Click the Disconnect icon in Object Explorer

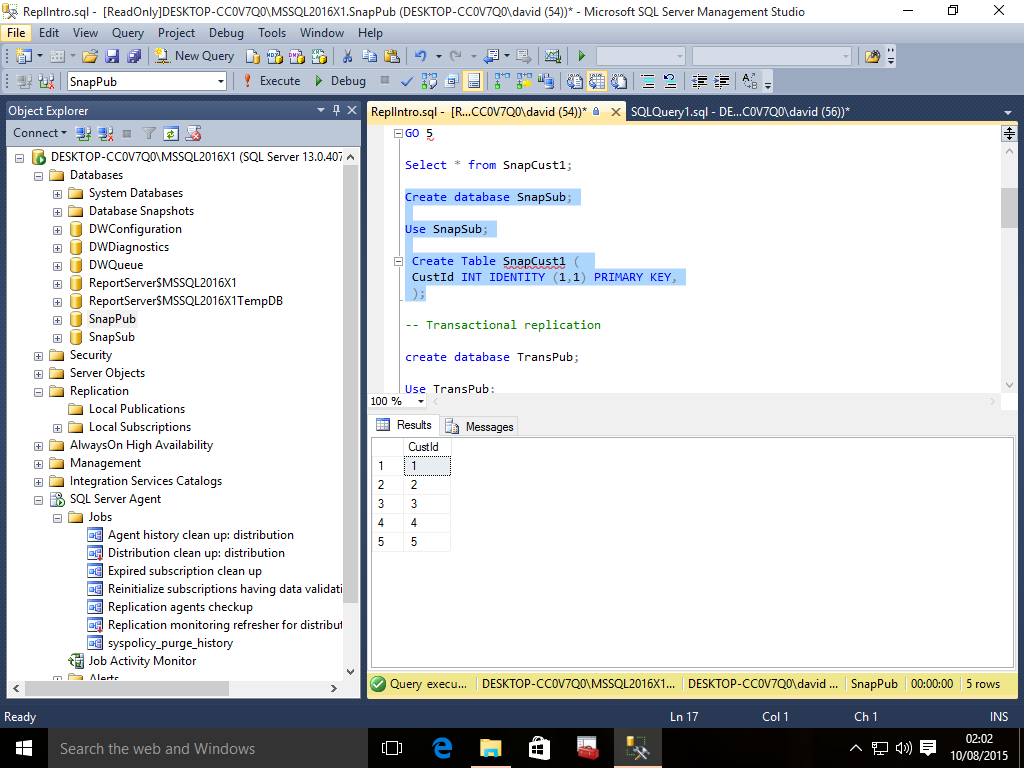(x=105, y=133)
